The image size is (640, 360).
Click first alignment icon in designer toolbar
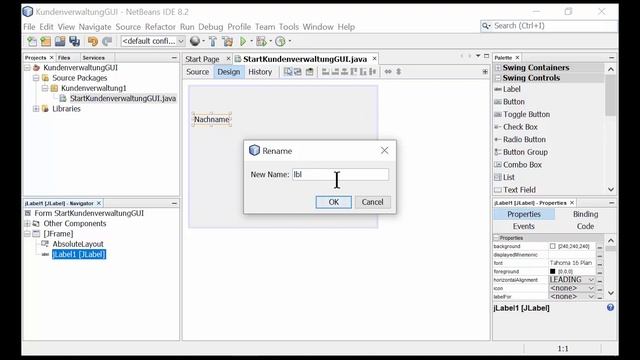coord(325,72)
